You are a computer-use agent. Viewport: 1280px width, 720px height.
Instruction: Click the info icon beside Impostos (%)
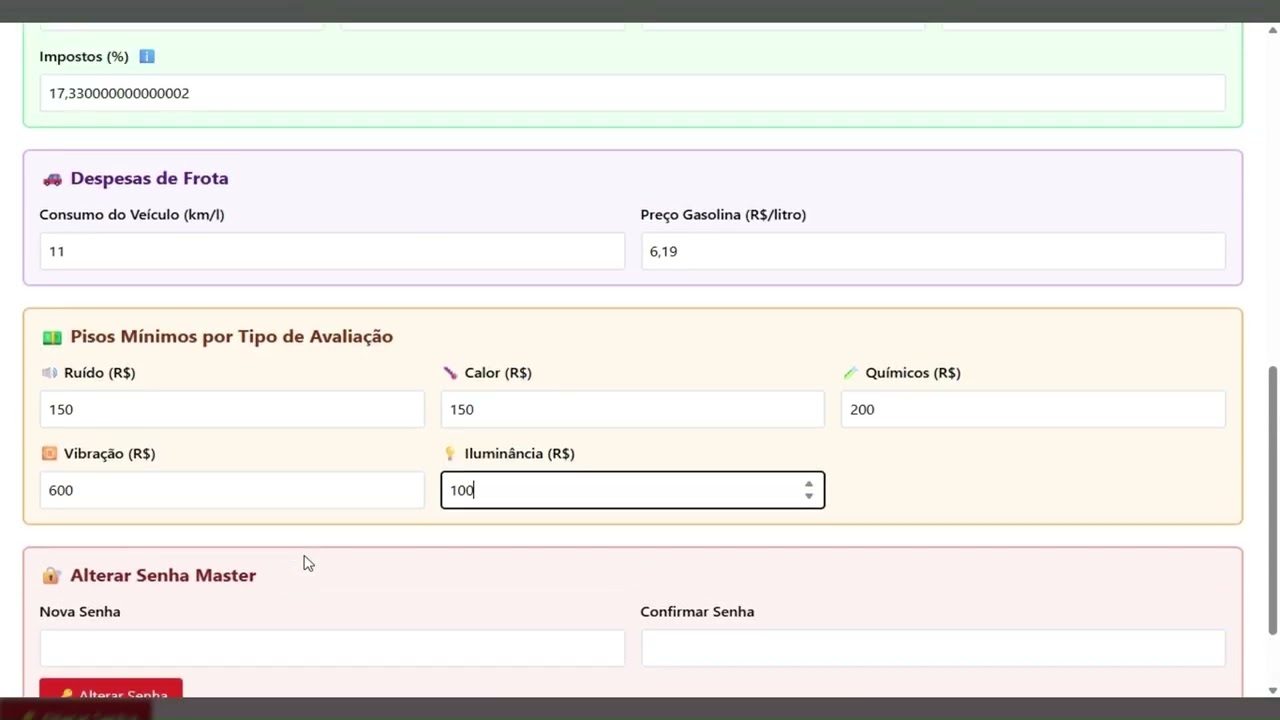click(x=147, y=57)
